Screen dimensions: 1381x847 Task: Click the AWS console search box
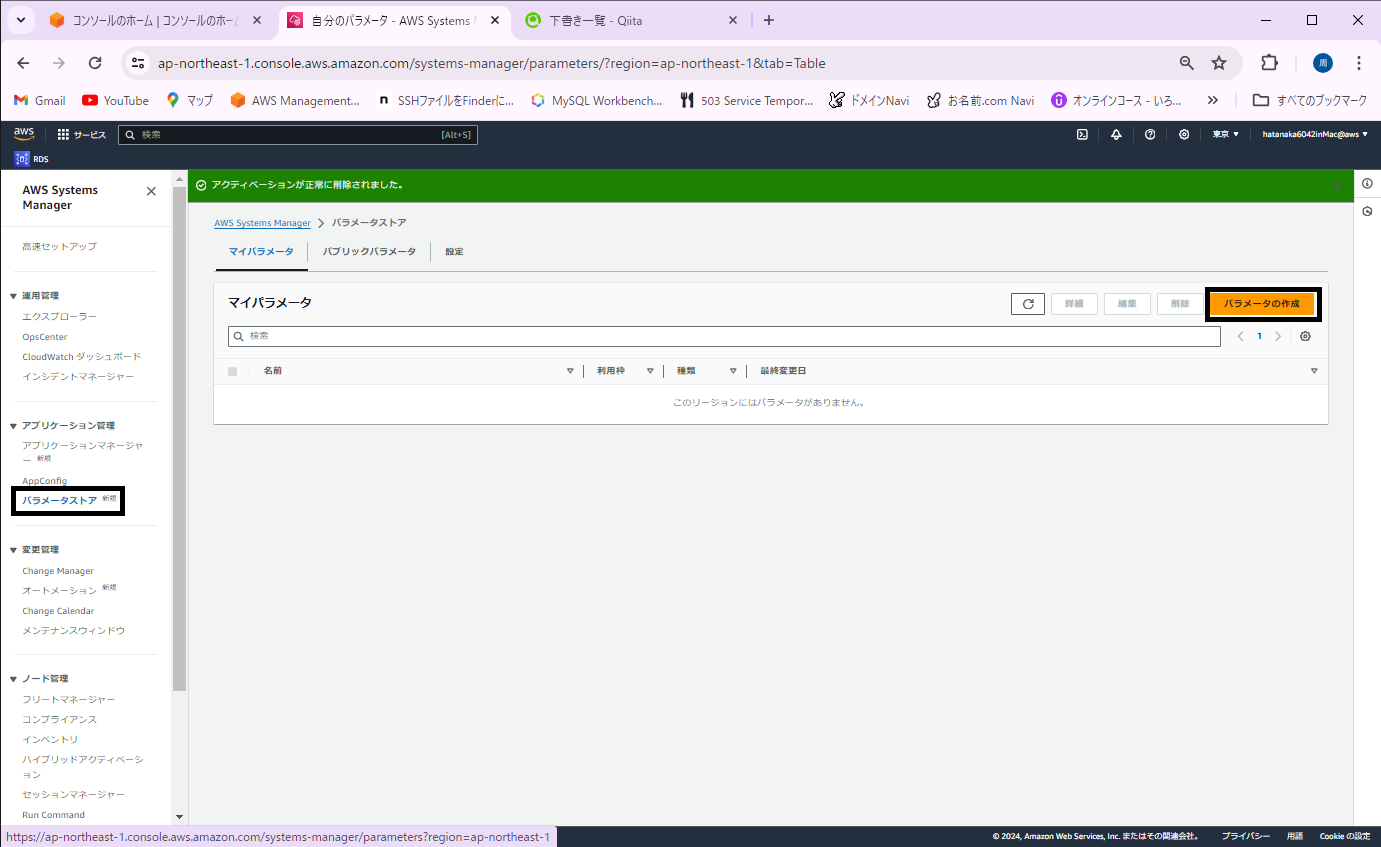[x=297, y=134]
